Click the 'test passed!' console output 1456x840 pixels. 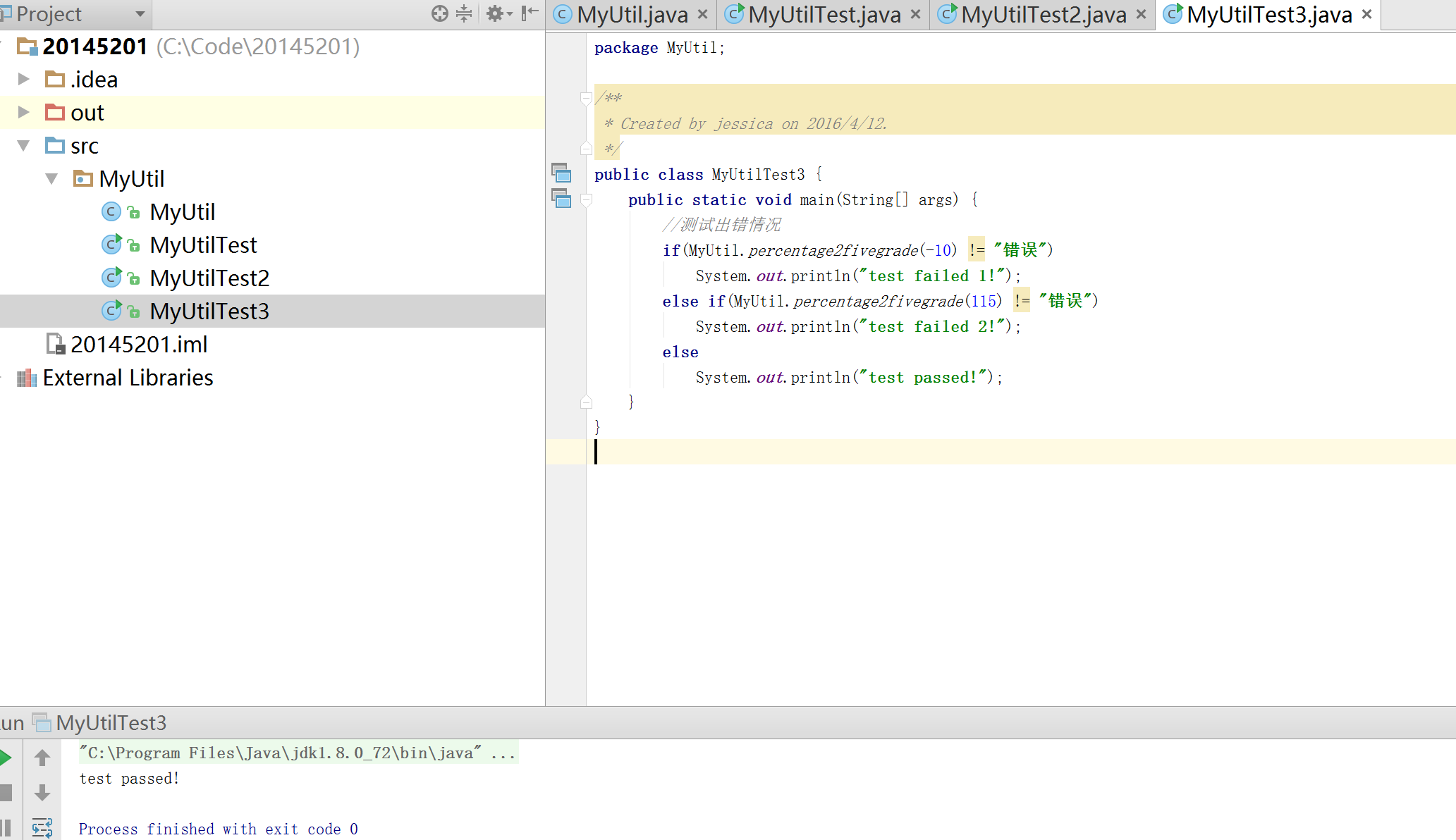[129, 779]
